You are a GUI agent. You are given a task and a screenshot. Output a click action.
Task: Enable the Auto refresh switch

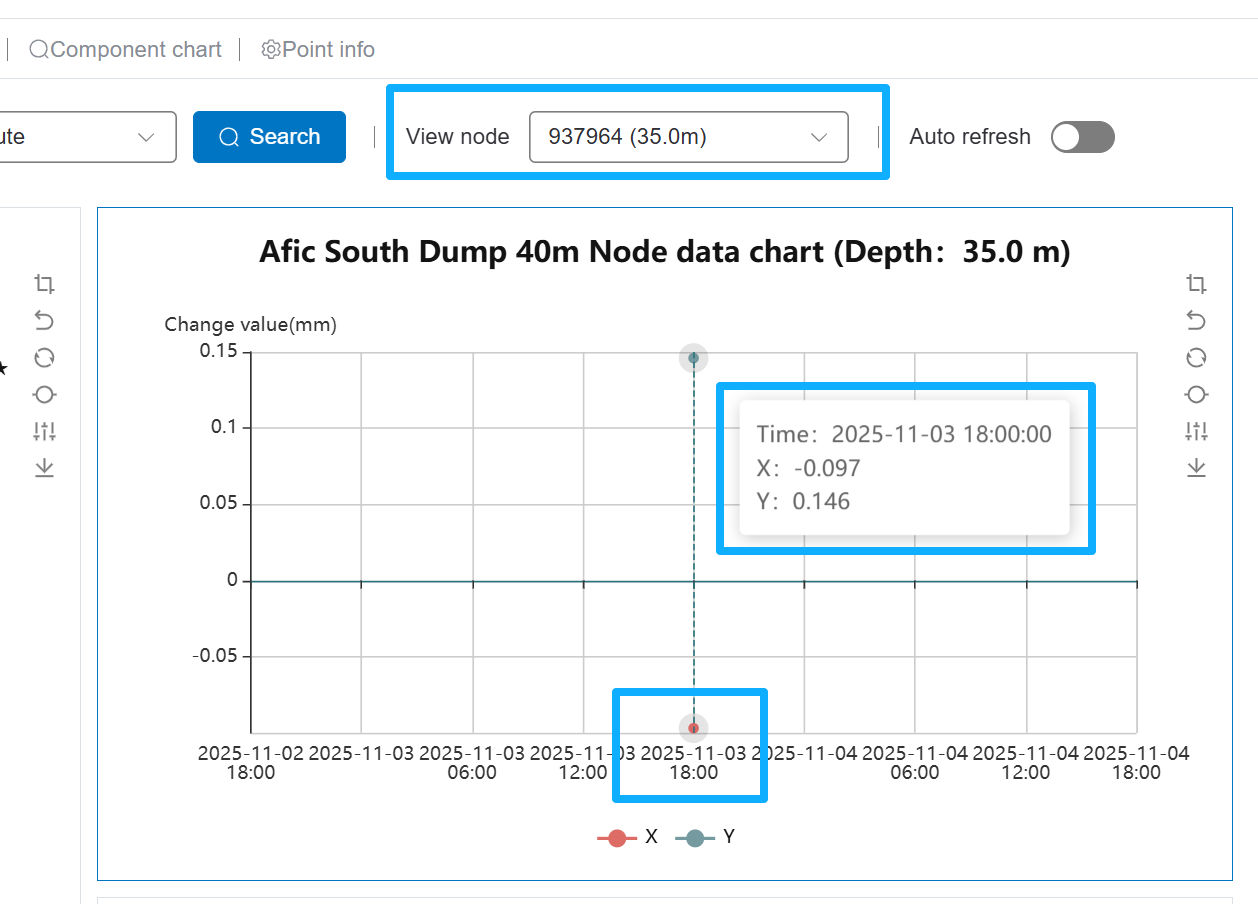(x=1082, y=137)
